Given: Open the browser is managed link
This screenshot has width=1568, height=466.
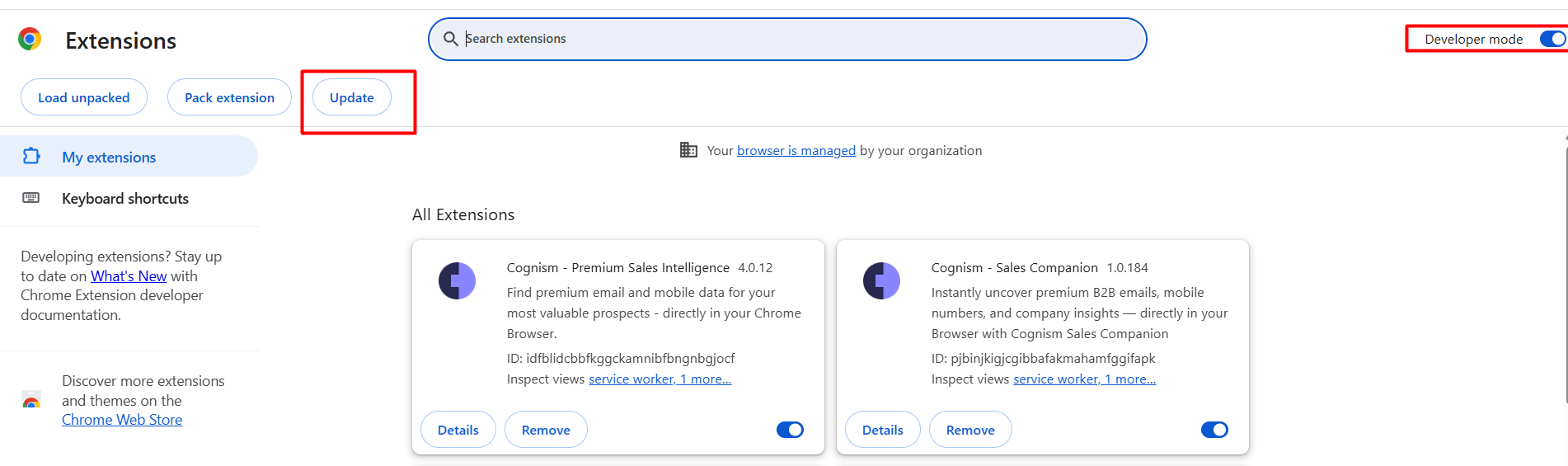Looking at the screenshot, I should (x=796, y=151).
